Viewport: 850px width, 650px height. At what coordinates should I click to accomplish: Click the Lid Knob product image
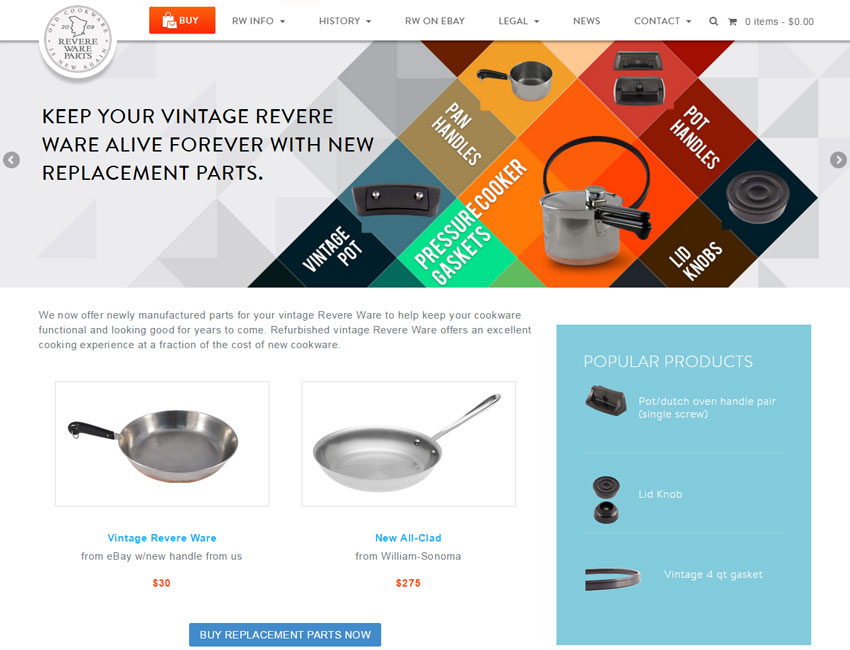click(x=606, y=499)
